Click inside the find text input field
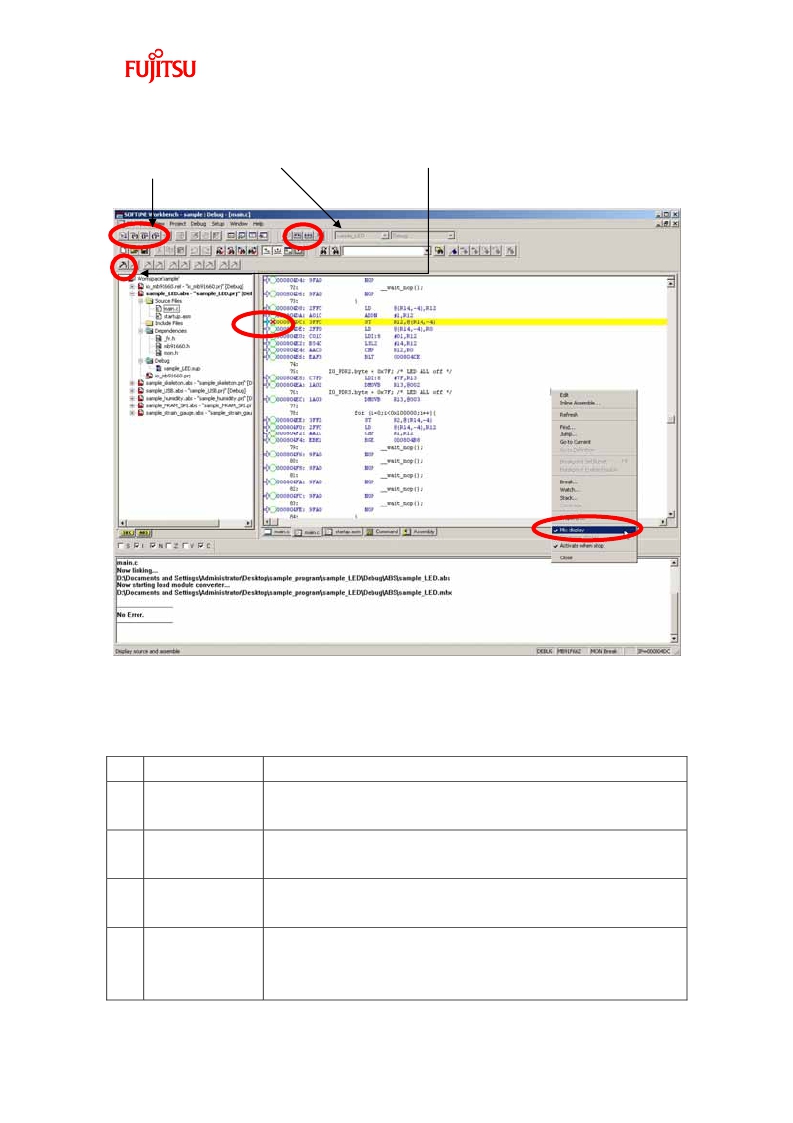Image resolution: width=793 pixels, height=1123 pixels. click(x=383, y=251)
